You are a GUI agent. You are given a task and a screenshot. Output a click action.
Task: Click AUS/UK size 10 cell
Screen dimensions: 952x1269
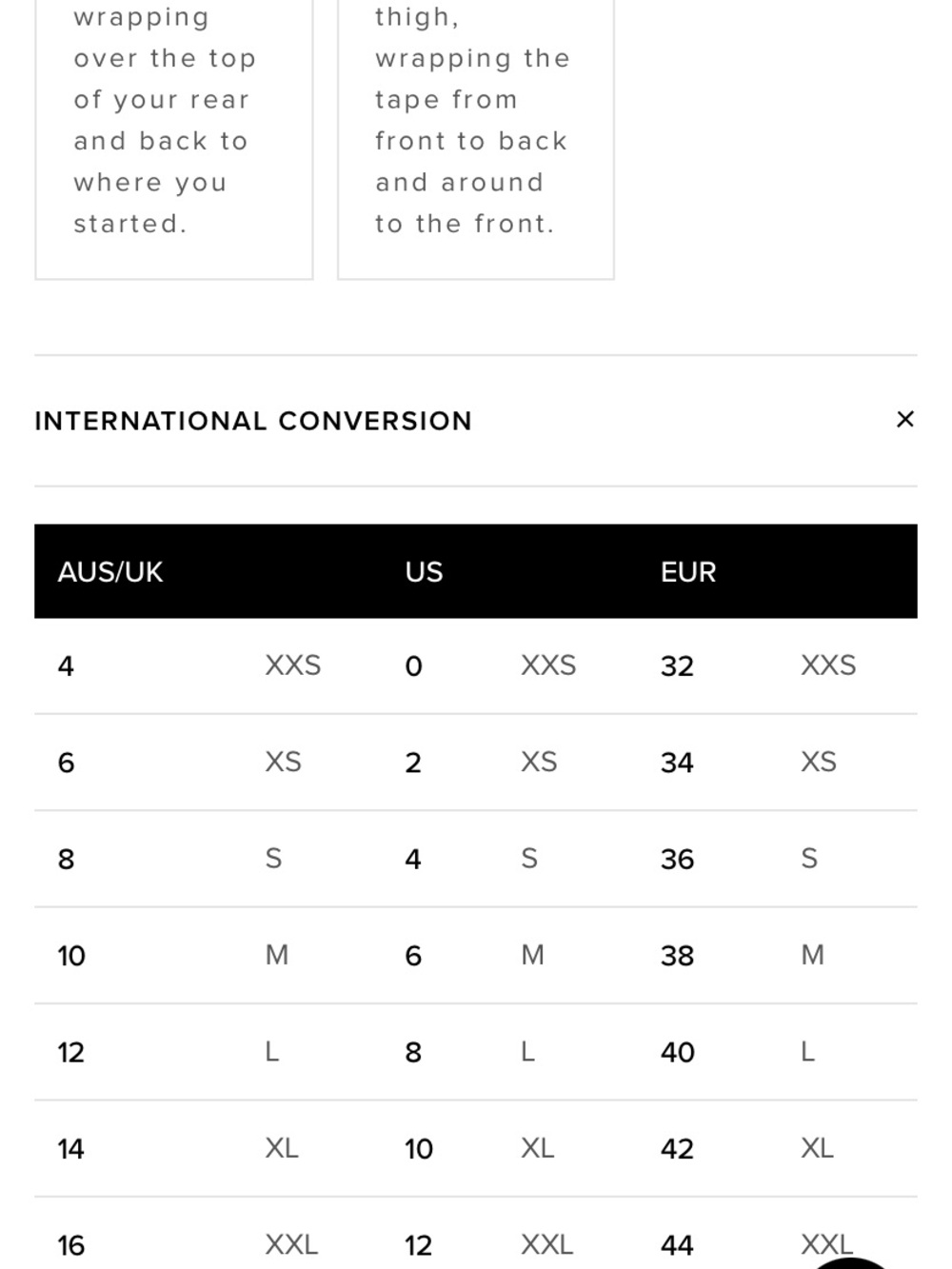click(x=71, y=956)
